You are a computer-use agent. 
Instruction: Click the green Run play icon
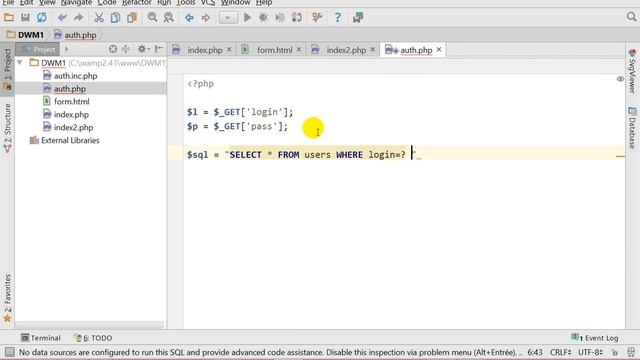click(247, 18)
